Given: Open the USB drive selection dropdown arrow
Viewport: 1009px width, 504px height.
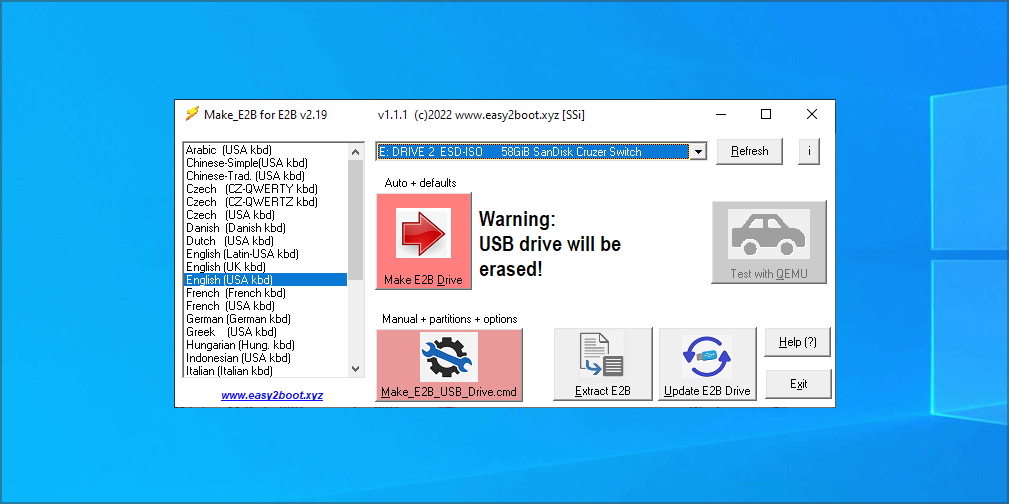Looking at the screenshot, I should [x=698, y=152].
